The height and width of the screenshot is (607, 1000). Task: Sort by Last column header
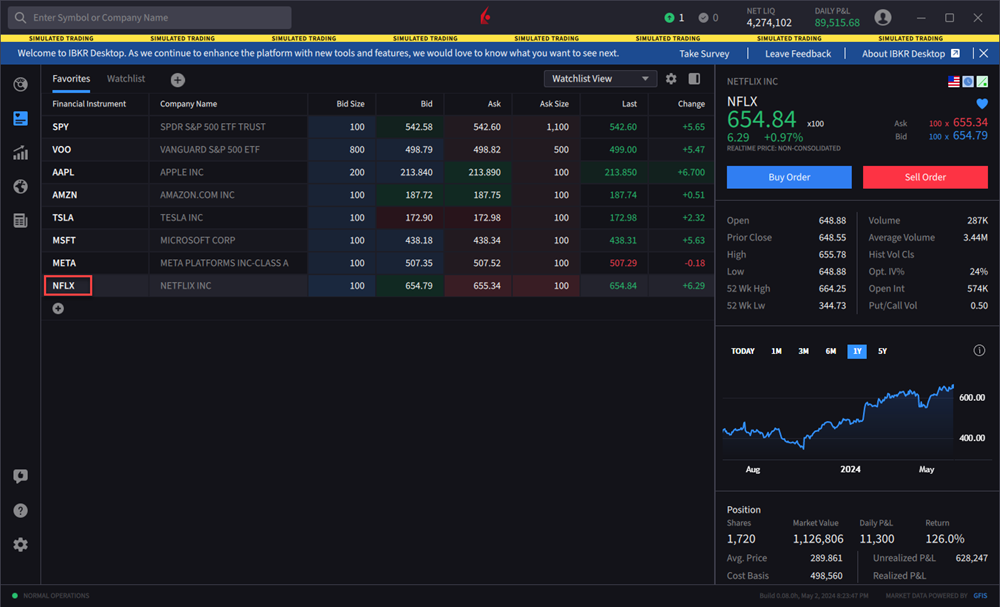click(x=629, y=104)
